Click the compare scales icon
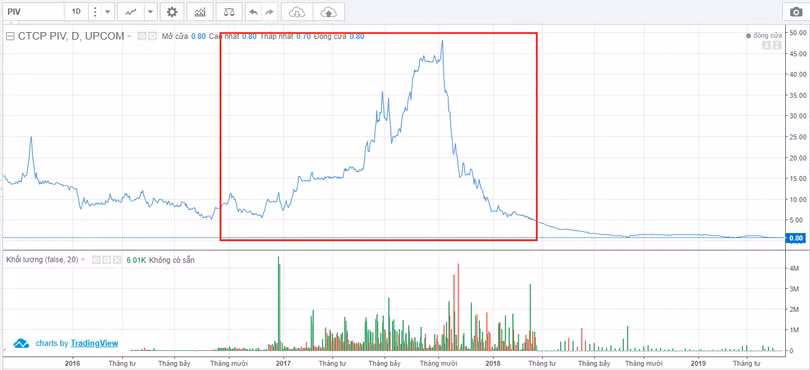Image resolution: width=810 pixels, height=370 pixels. click(x=228, y=11)
